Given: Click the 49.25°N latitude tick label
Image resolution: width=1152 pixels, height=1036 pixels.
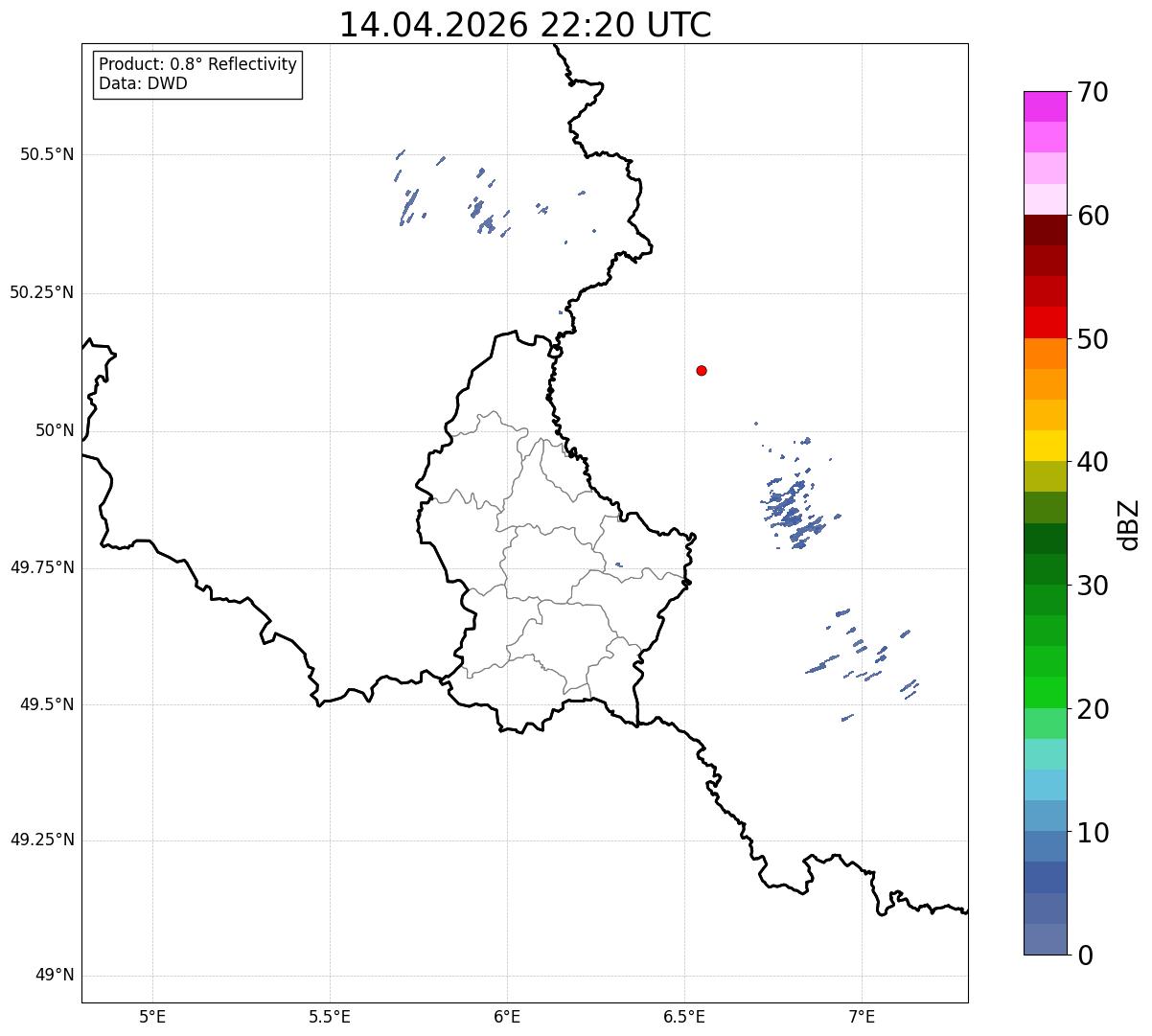Looking at the screenshot, I should tap(42, 840).
